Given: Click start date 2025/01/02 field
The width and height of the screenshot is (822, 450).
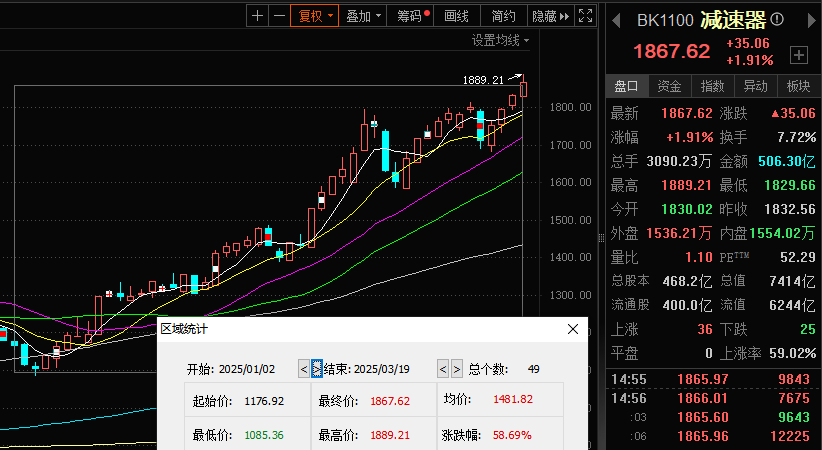Looking at the screenshot, I should point(246,369).
